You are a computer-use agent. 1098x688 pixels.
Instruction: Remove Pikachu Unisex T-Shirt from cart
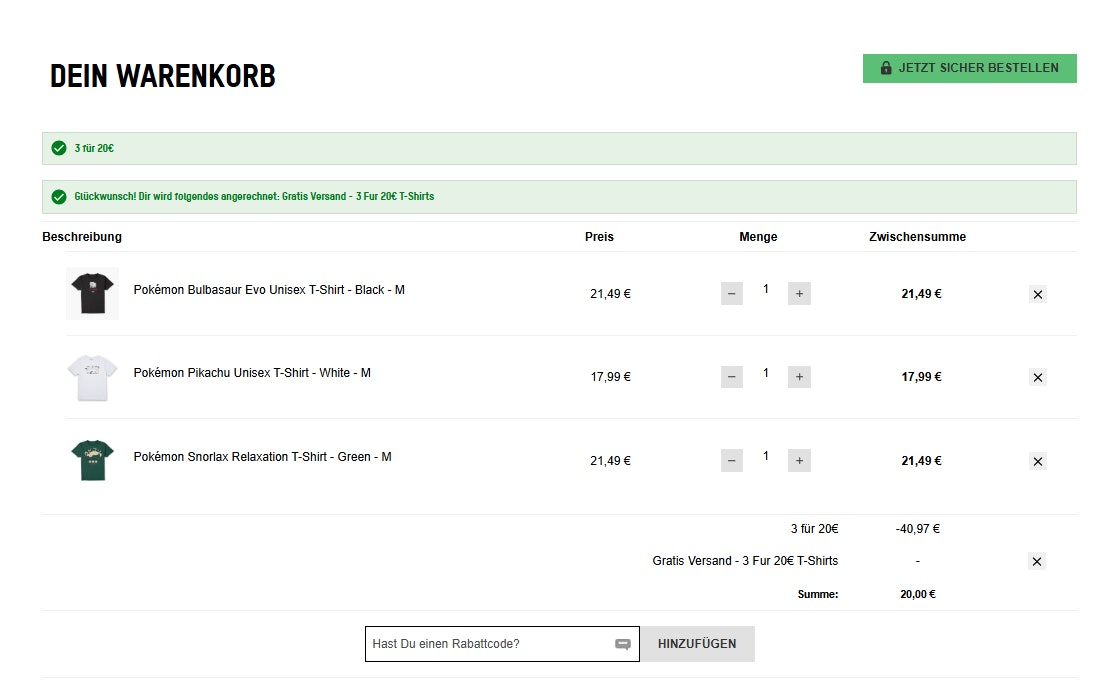1037,378
